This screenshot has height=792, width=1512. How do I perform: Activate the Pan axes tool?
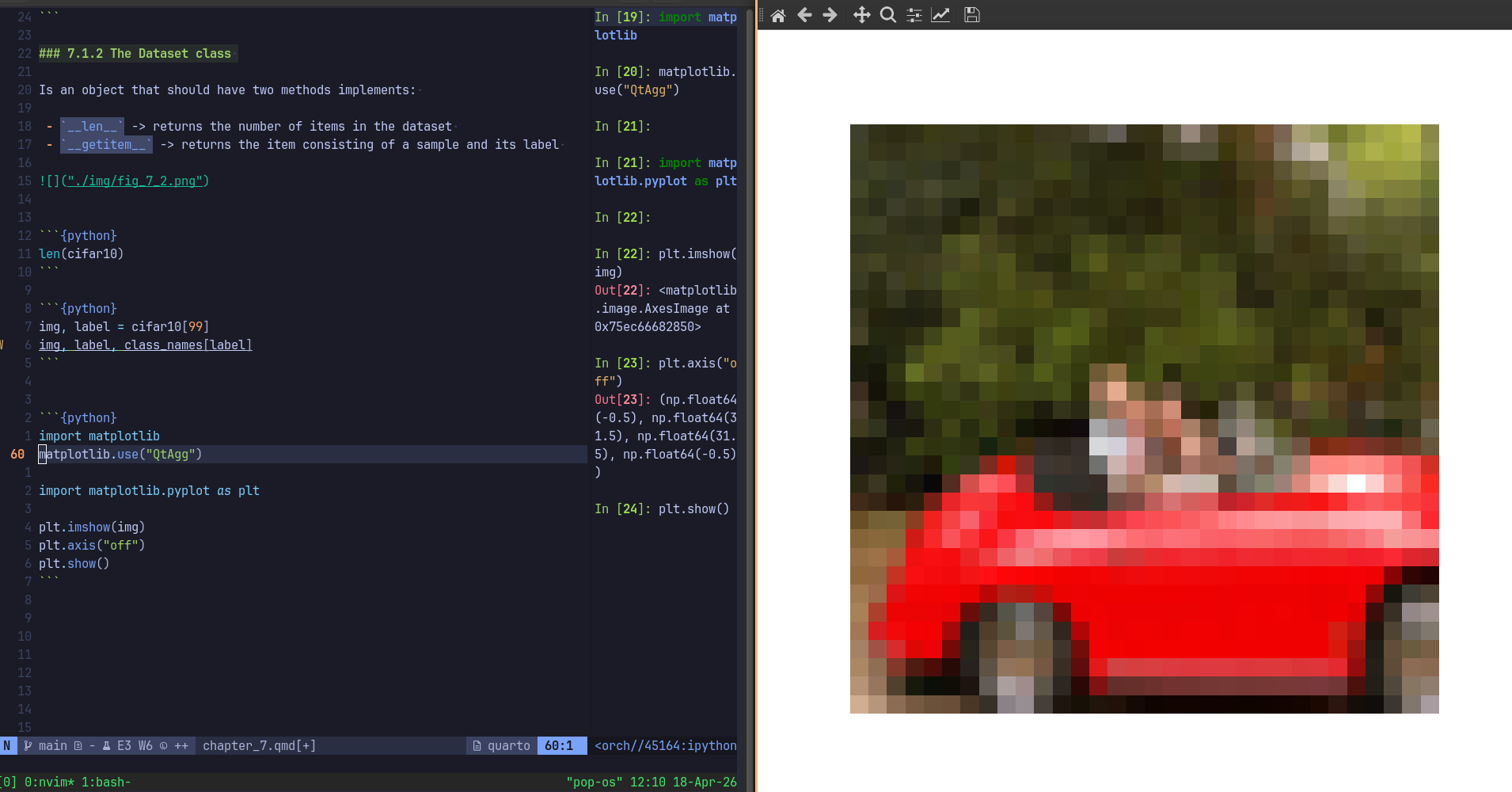pyautogui.click(x=861, y=15)
